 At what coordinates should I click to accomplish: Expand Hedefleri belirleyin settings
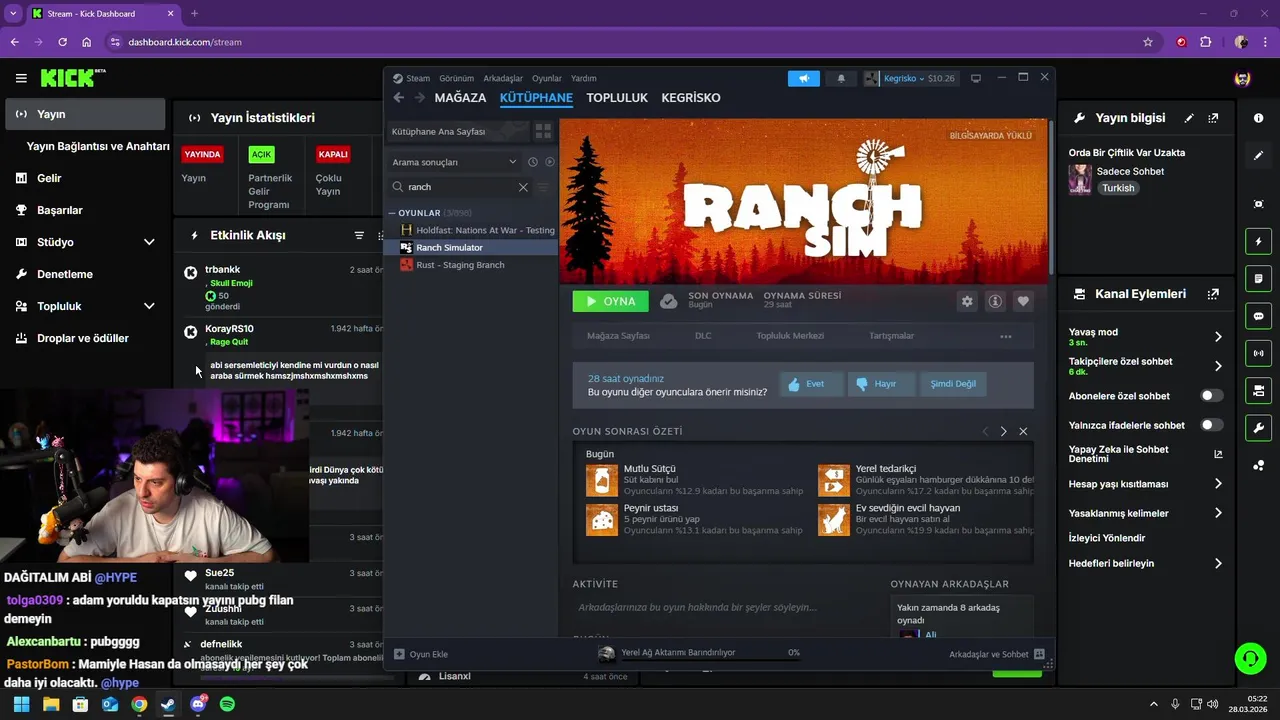click(1218, 564)
